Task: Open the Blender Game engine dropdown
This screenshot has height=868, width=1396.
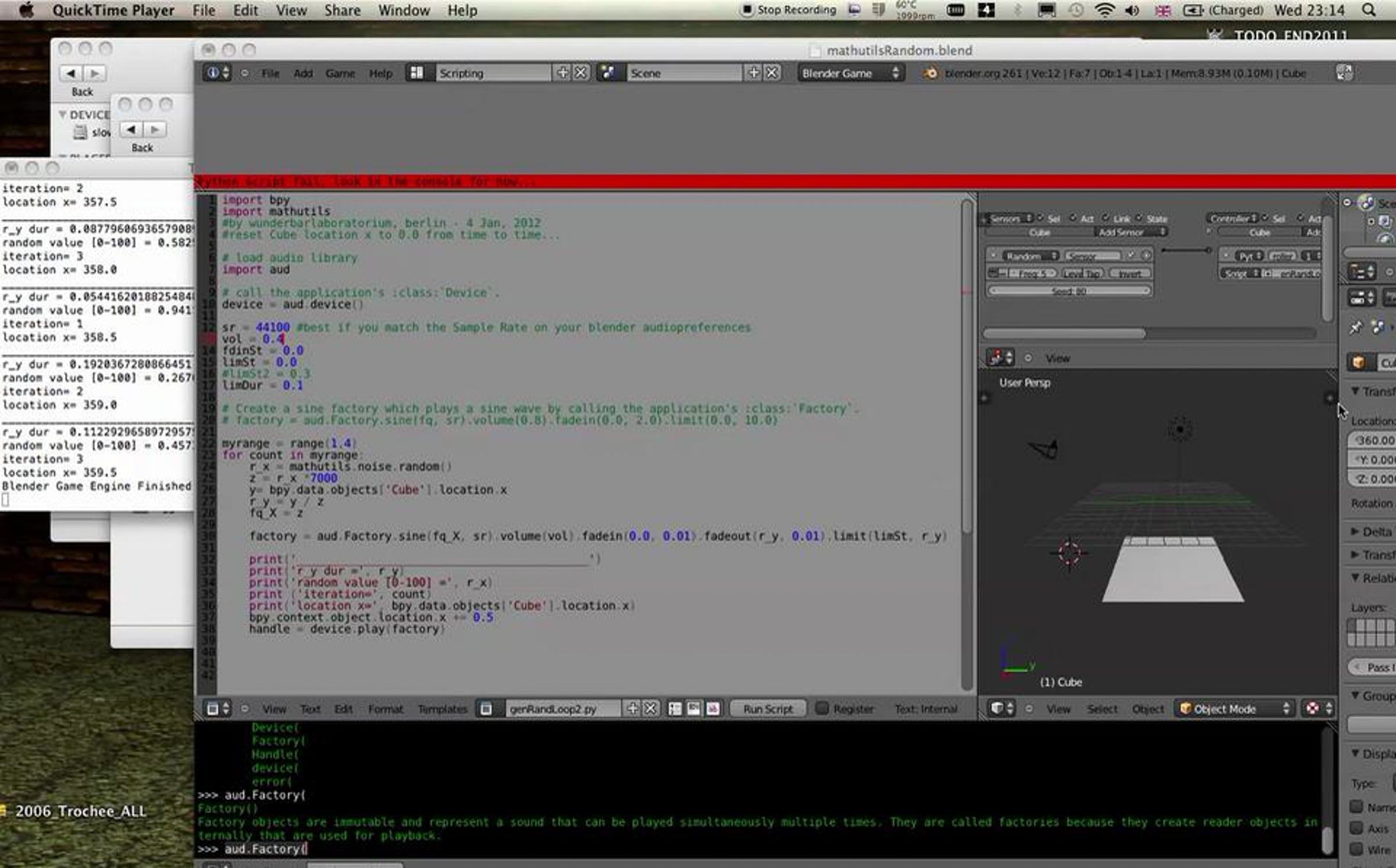Action: [x=850, y=73]
